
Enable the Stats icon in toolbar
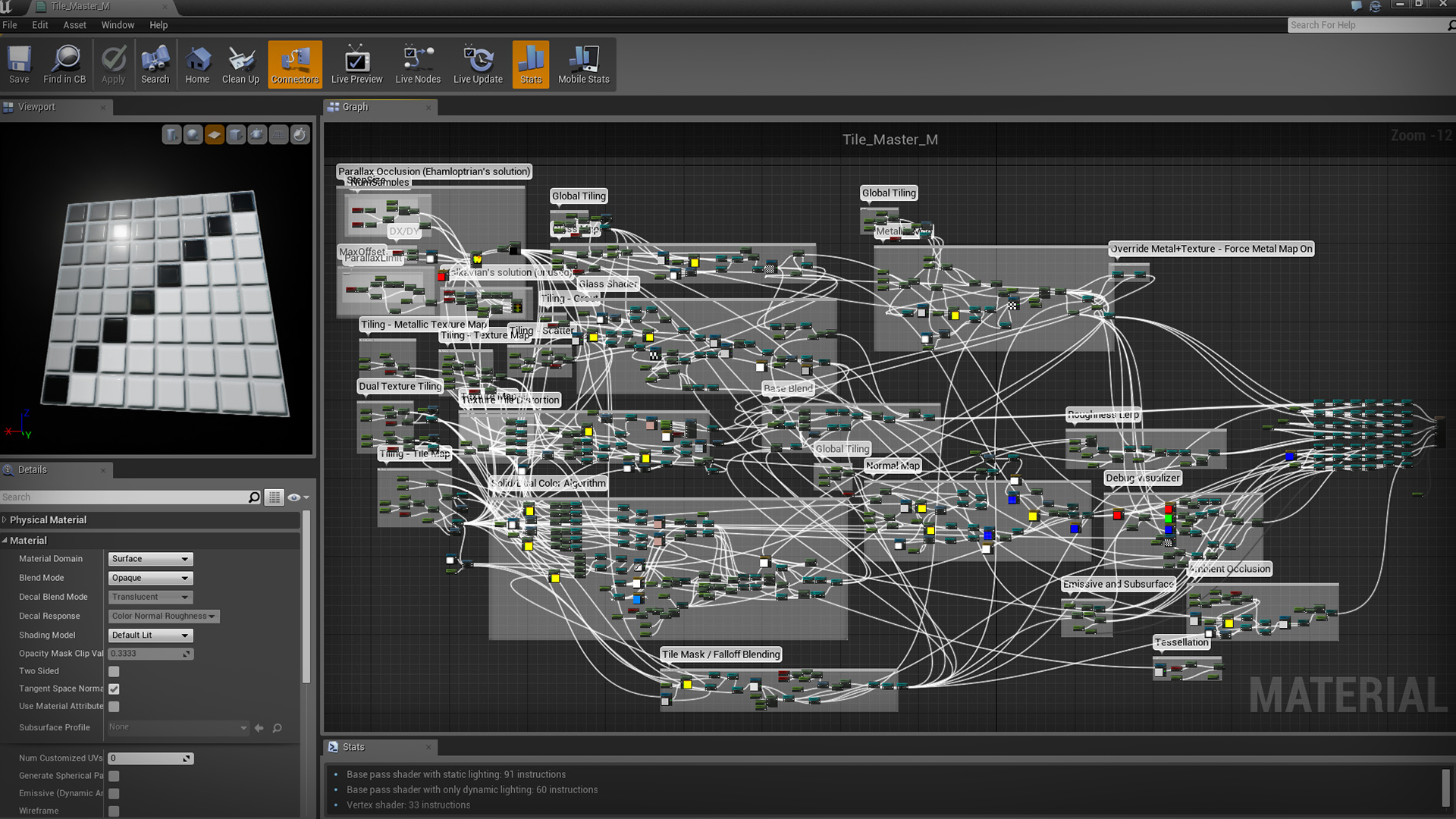pyautogui.click(x=530, y=63)
